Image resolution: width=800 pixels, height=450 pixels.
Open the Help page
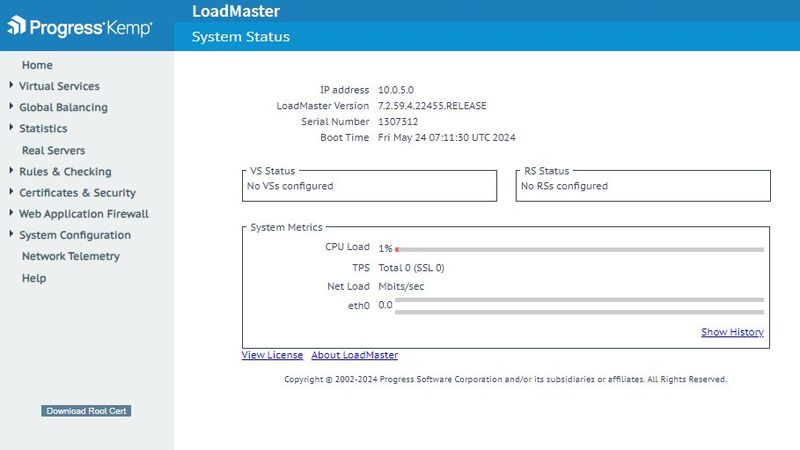(x=34, y=278)
